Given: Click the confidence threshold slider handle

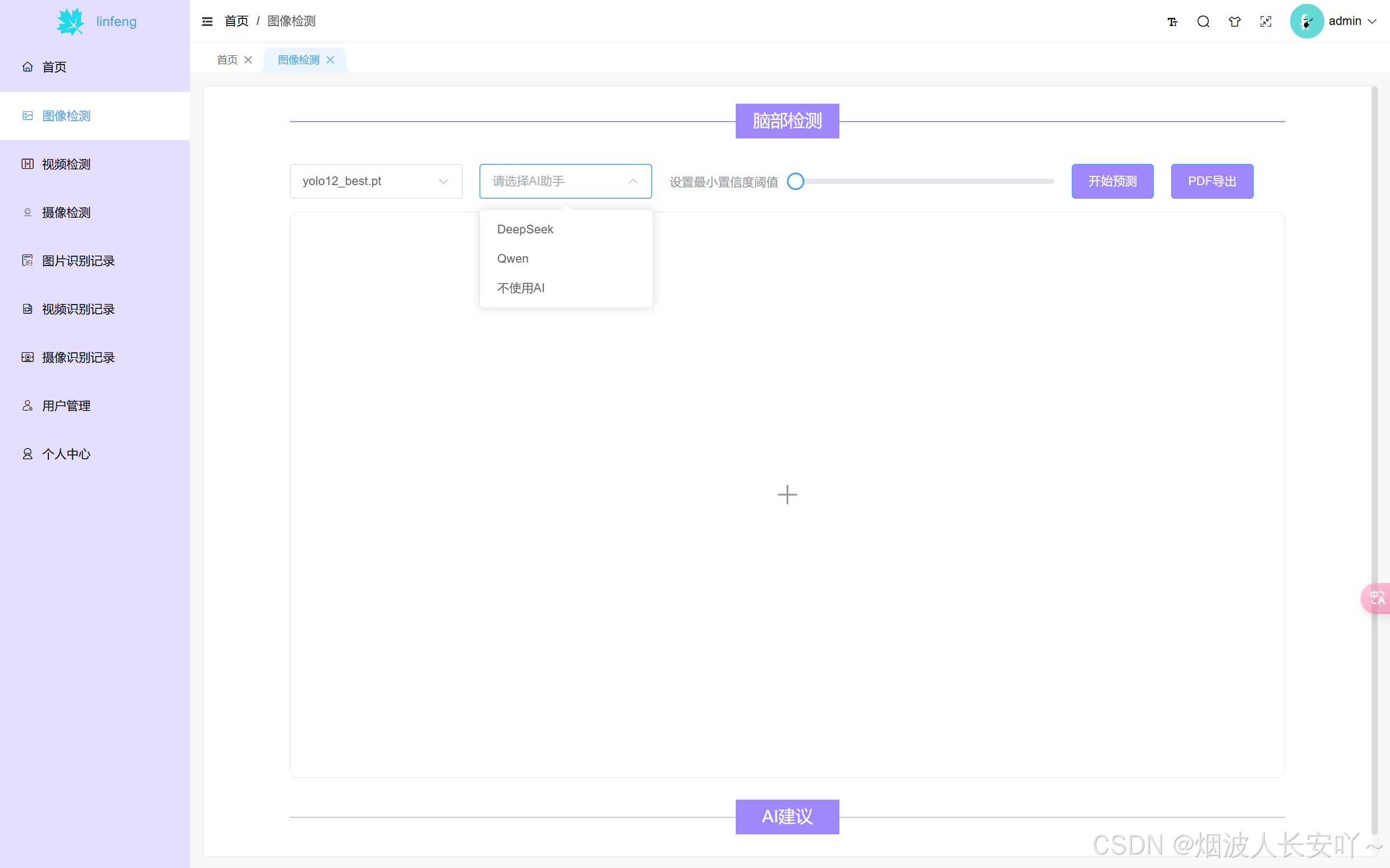Looking at the screenshot, I should (x=795, y=181).
